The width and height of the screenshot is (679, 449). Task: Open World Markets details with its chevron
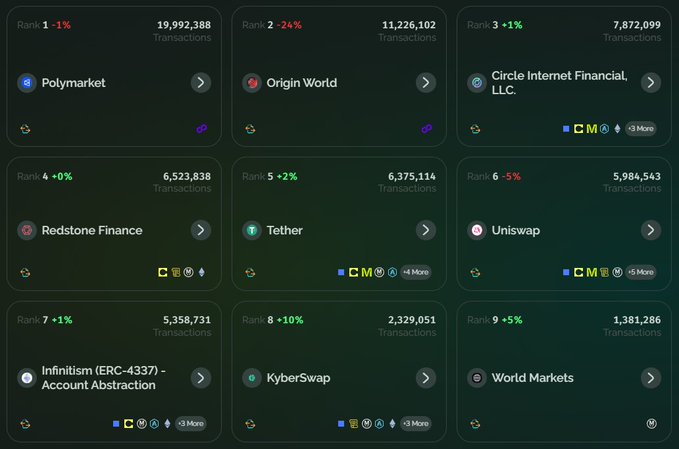click(x=651, y=378)
